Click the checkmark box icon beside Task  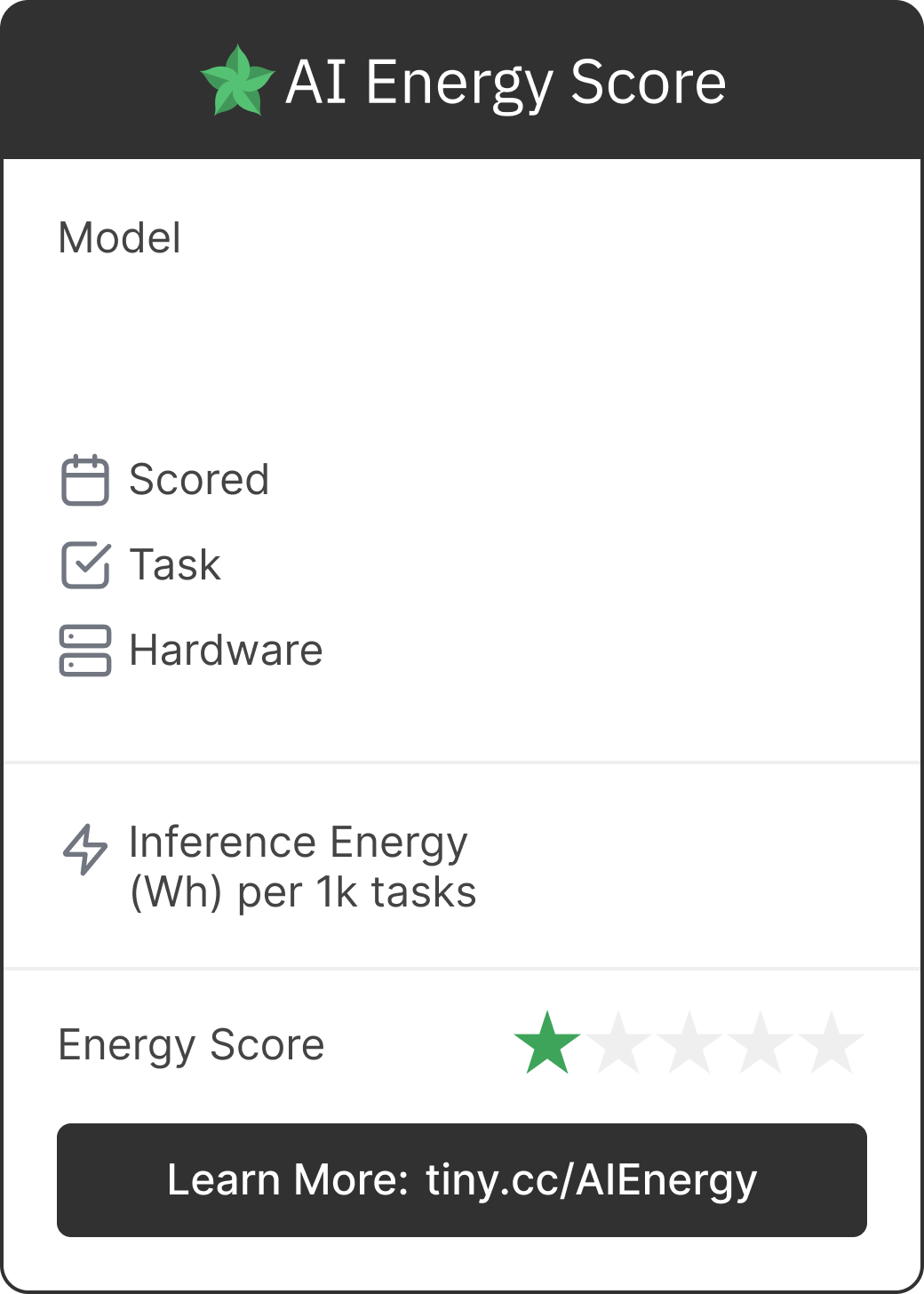pyautogui.click(x=85, y=565)
